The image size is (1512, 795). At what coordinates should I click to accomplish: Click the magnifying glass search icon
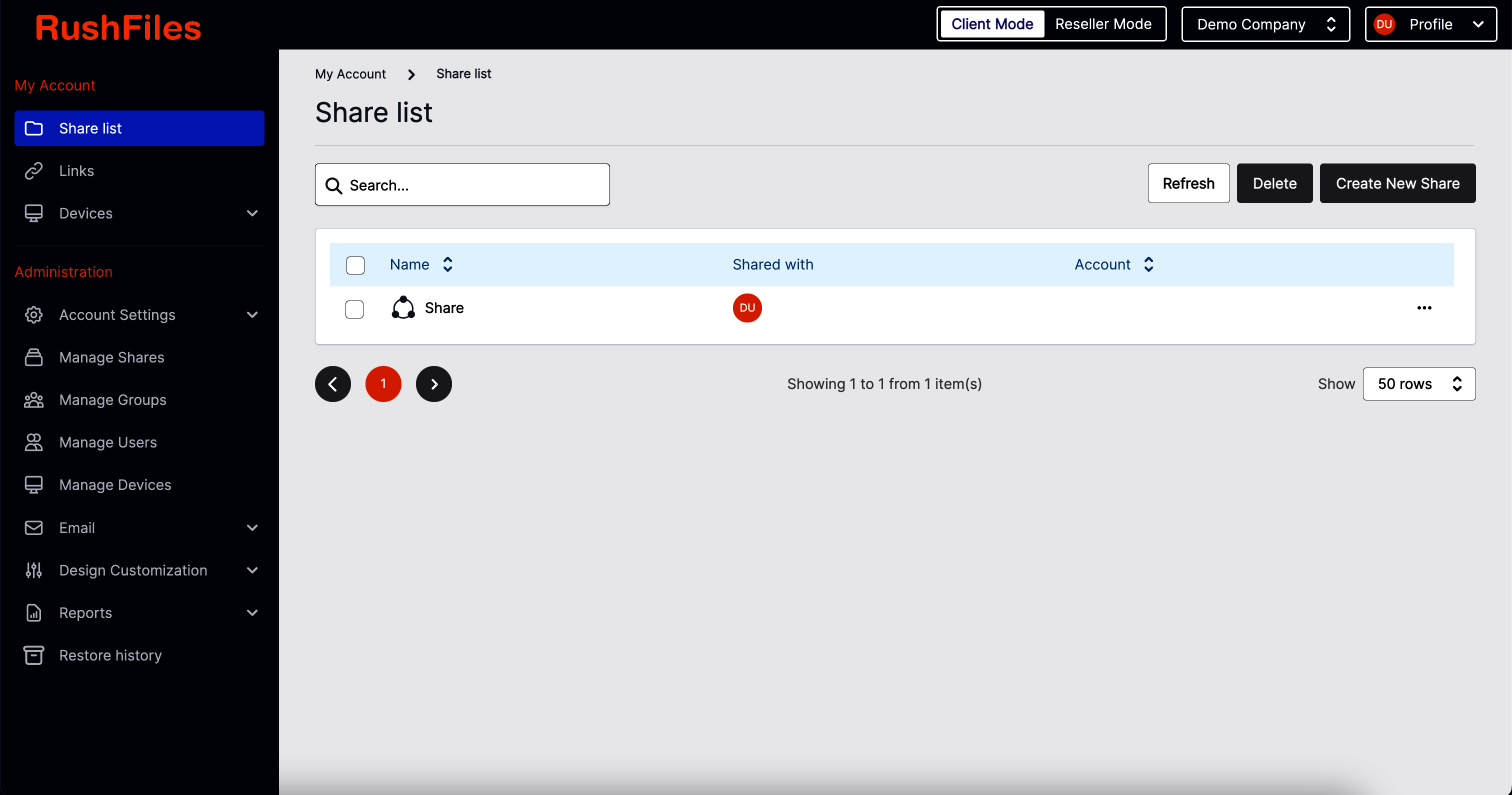[x=334, y=184]
